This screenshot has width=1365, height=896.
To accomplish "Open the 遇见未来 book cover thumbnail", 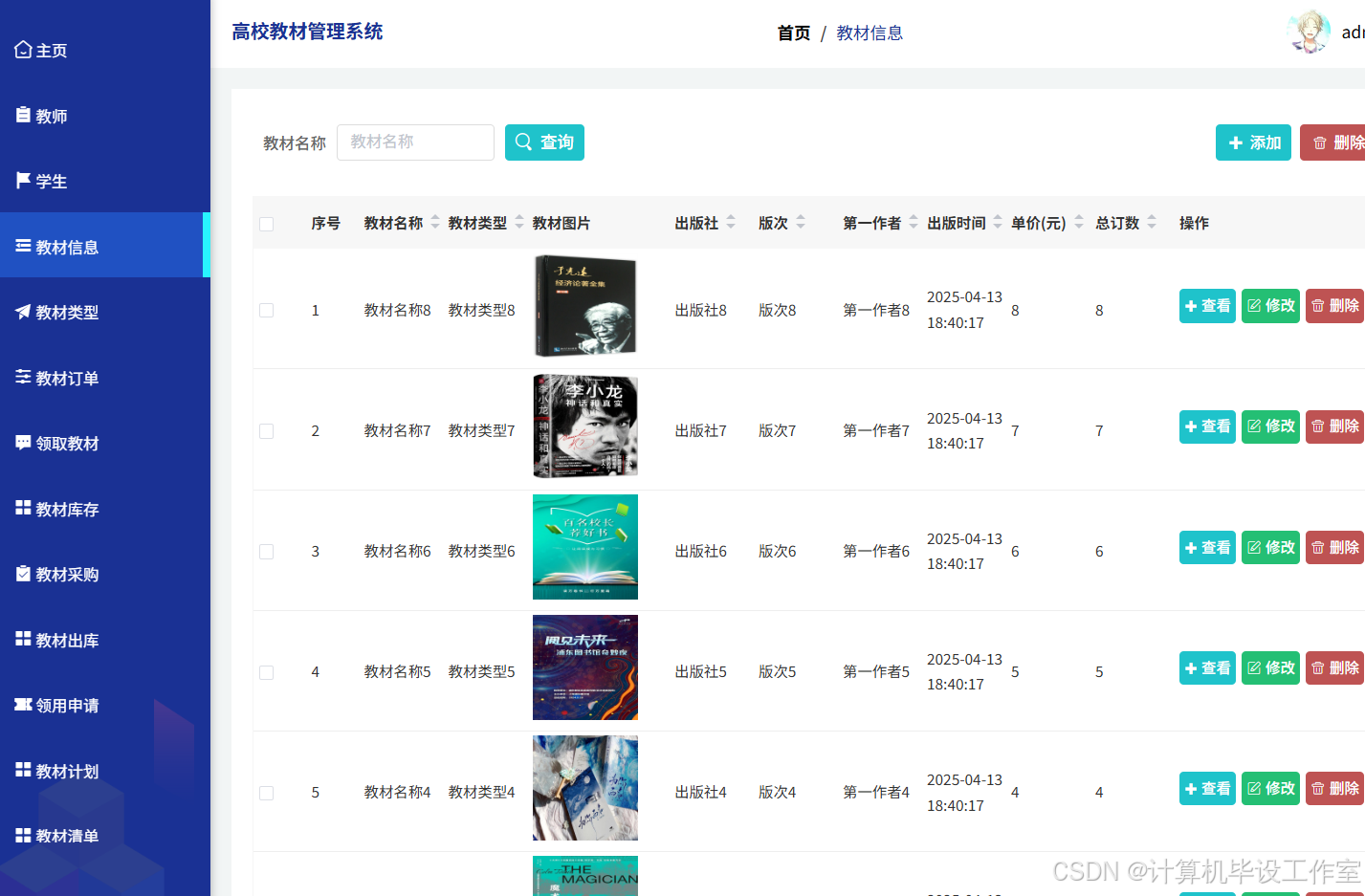I will click(585, 667).
